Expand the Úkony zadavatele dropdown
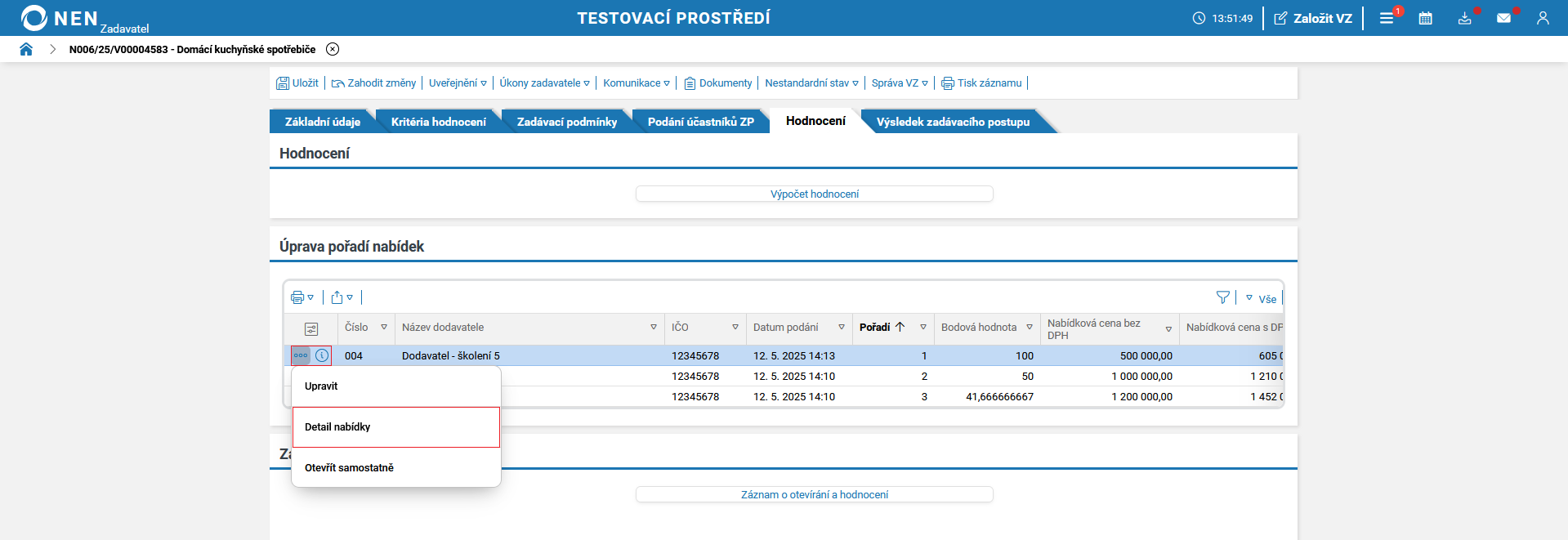This screenshot has width=1568, height=540. click(x=544, y=83)
